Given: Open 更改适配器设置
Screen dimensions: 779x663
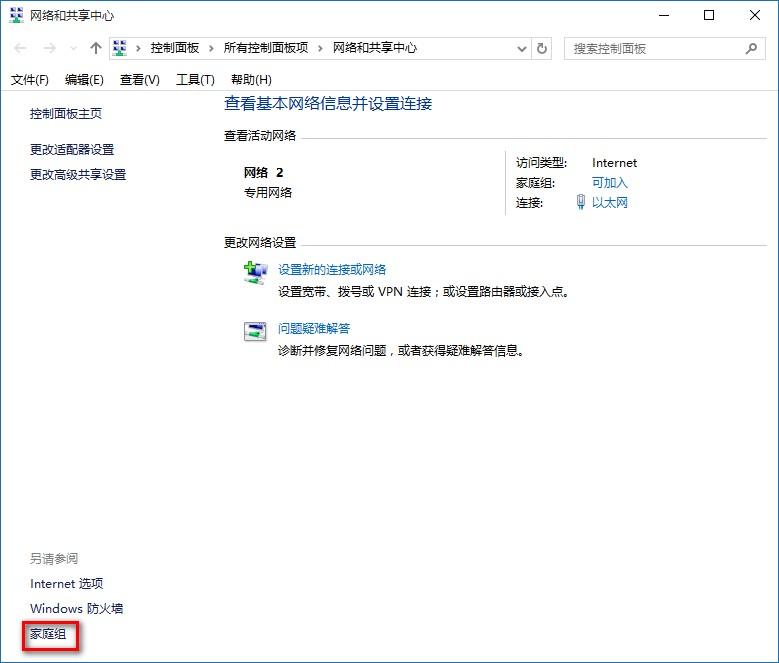Looking at the screenshot, I should tap(72, 149).
